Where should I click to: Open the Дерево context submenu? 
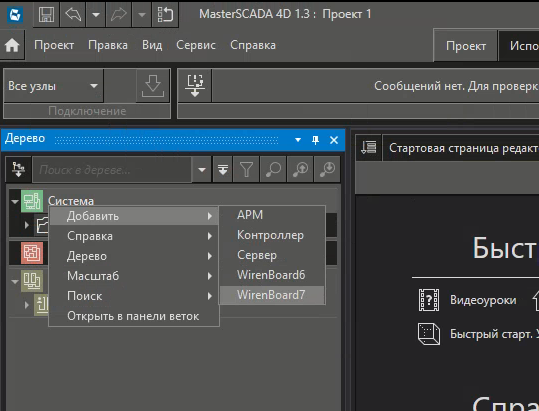tap(134, 256)
